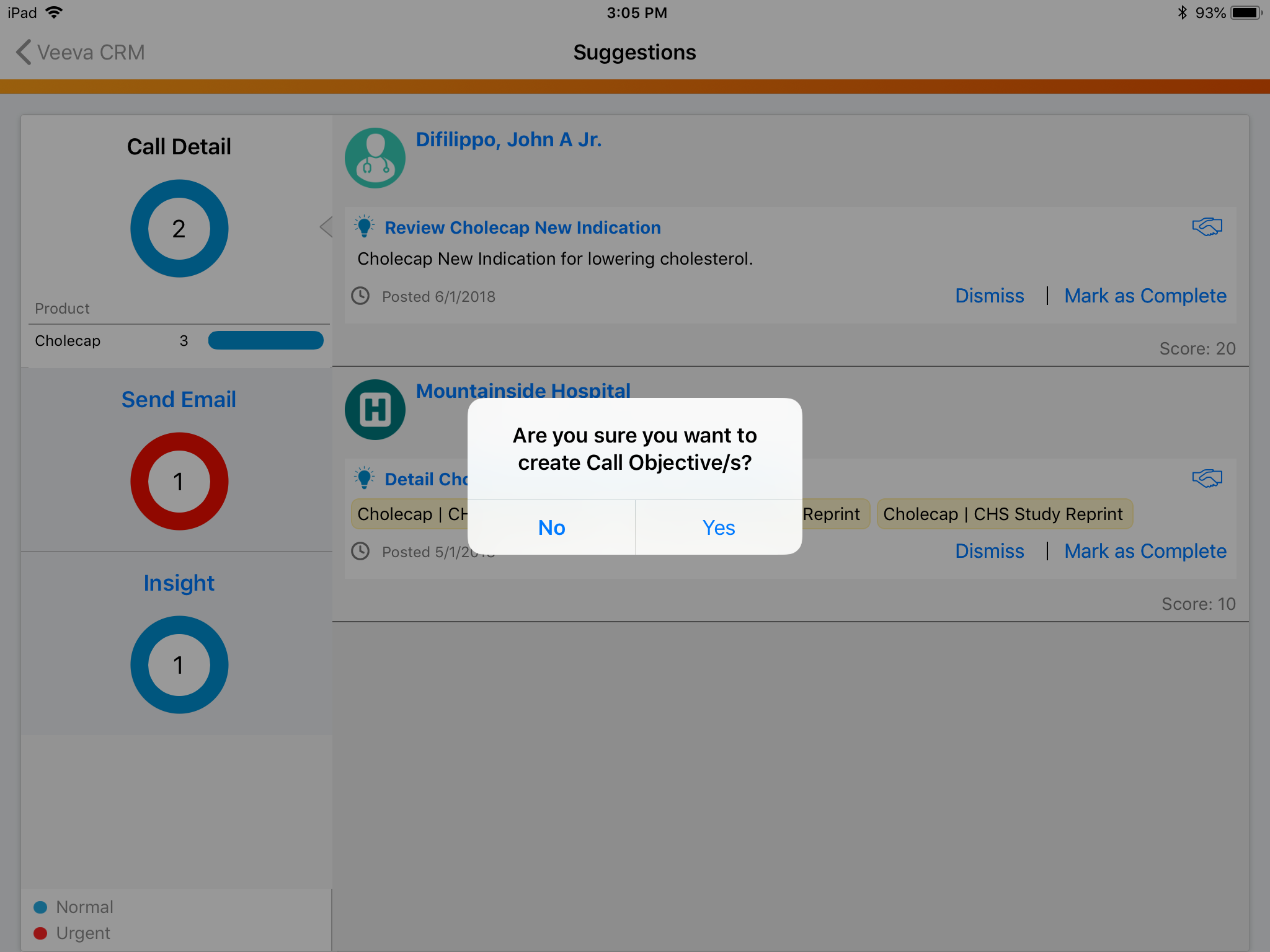Viewport: 1270px width, 952px height.
Task: Tap the Cholecap CHS Study Reprint tag
Action: [x=1004, y=514]
